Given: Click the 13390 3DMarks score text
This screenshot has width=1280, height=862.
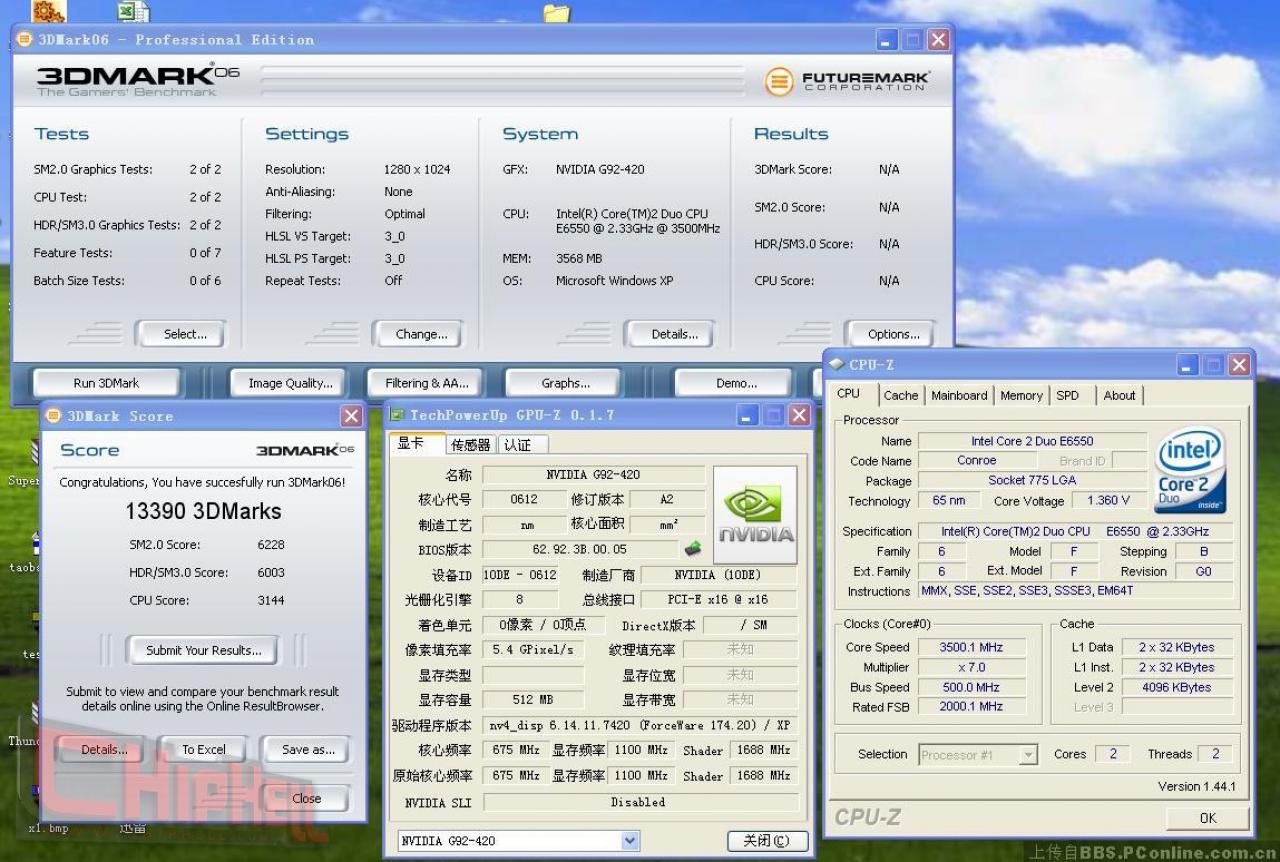Looking at the screenshot, I should (203, 511).
